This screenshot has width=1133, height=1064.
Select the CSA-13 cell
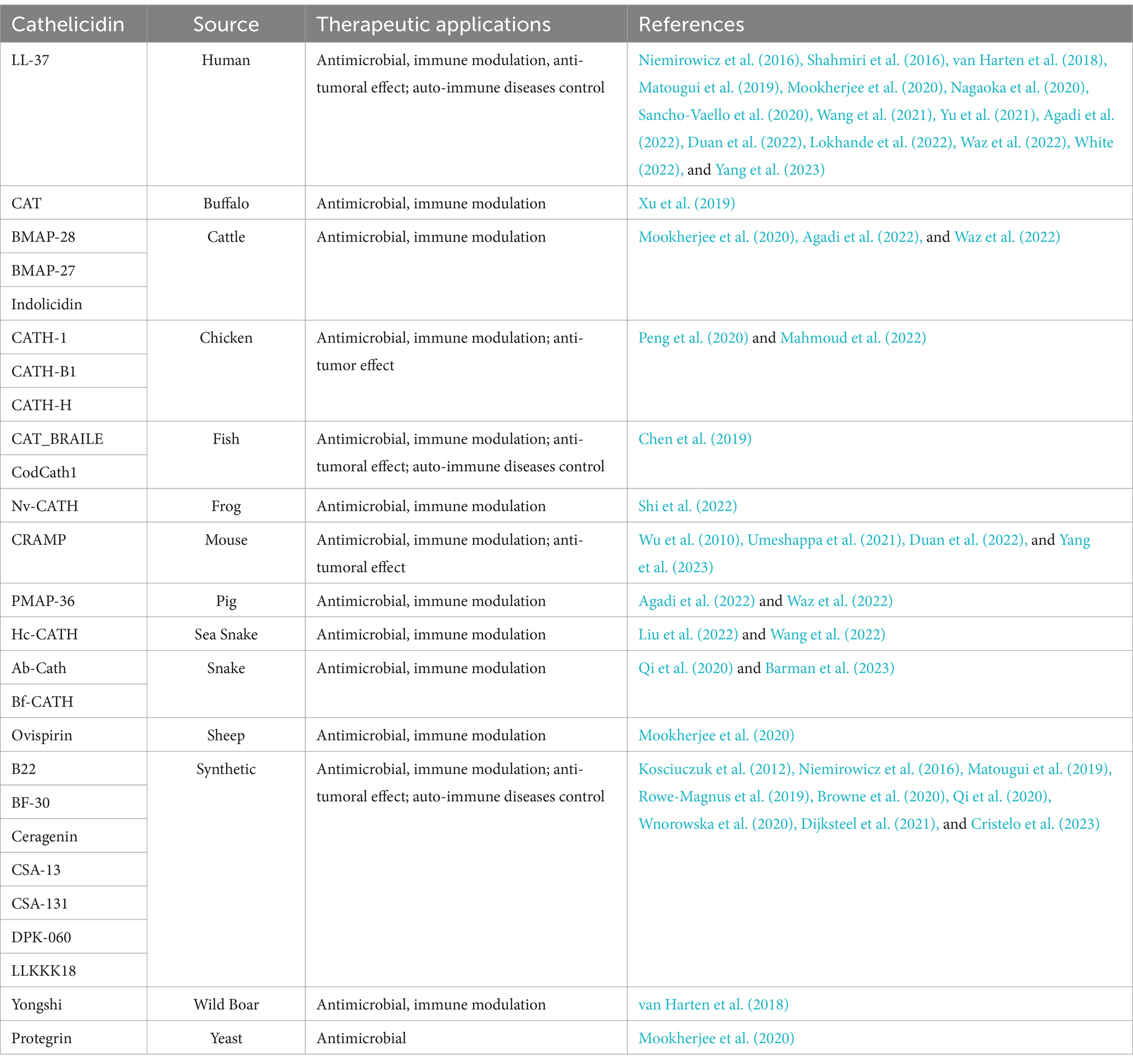pos(73,869)
